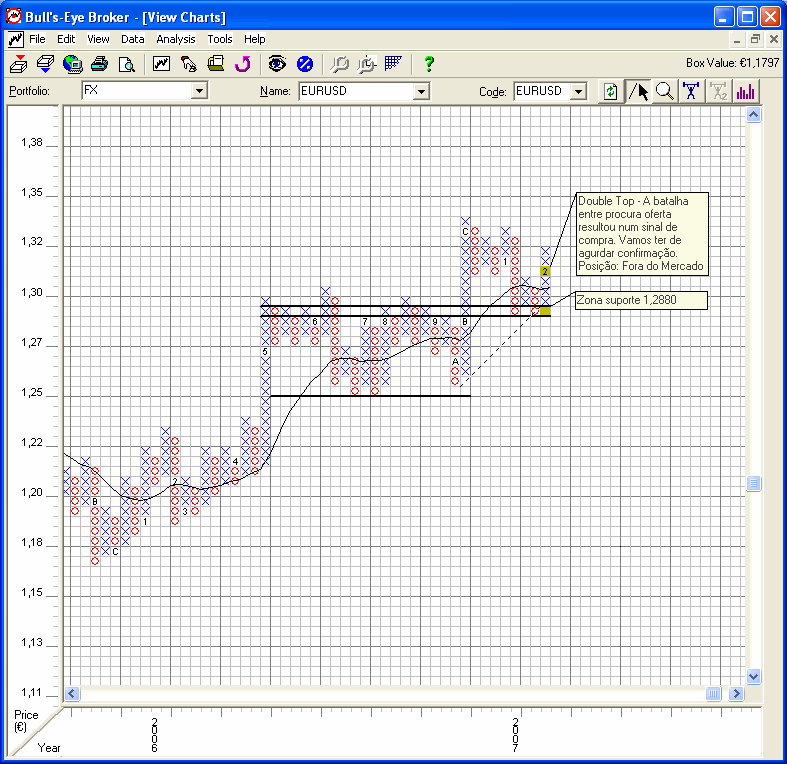This screenshot has height=764, width=787.
Task: Select the 'Zona suporte 1,2880' annotation
Action: (641, 300)
